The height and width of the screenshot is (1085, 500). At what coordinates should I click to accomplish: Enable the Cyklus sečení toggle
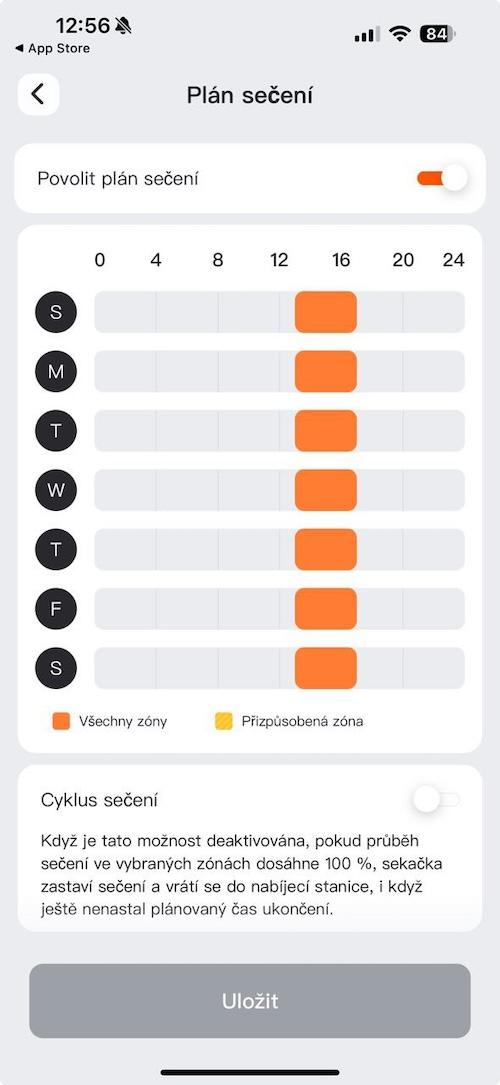coord(436,800)
